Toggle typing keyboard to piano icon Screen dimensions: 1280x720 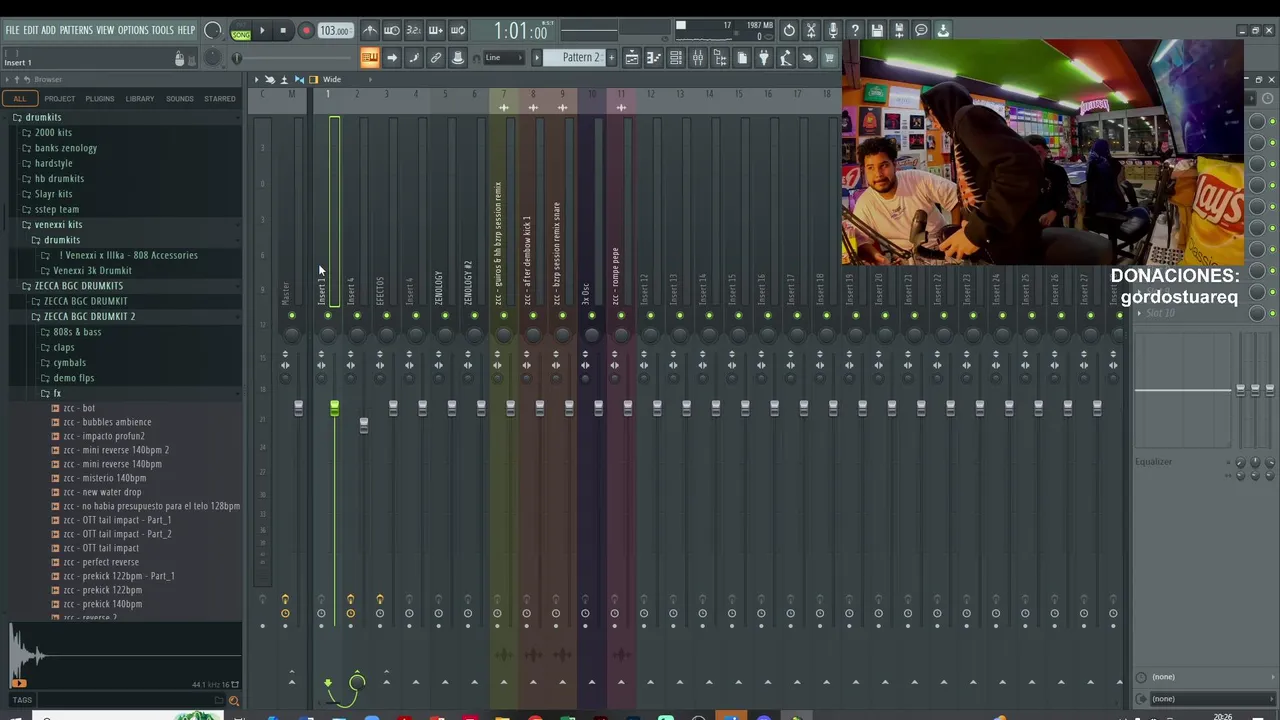pyautogui.click(x=370, y=58)
